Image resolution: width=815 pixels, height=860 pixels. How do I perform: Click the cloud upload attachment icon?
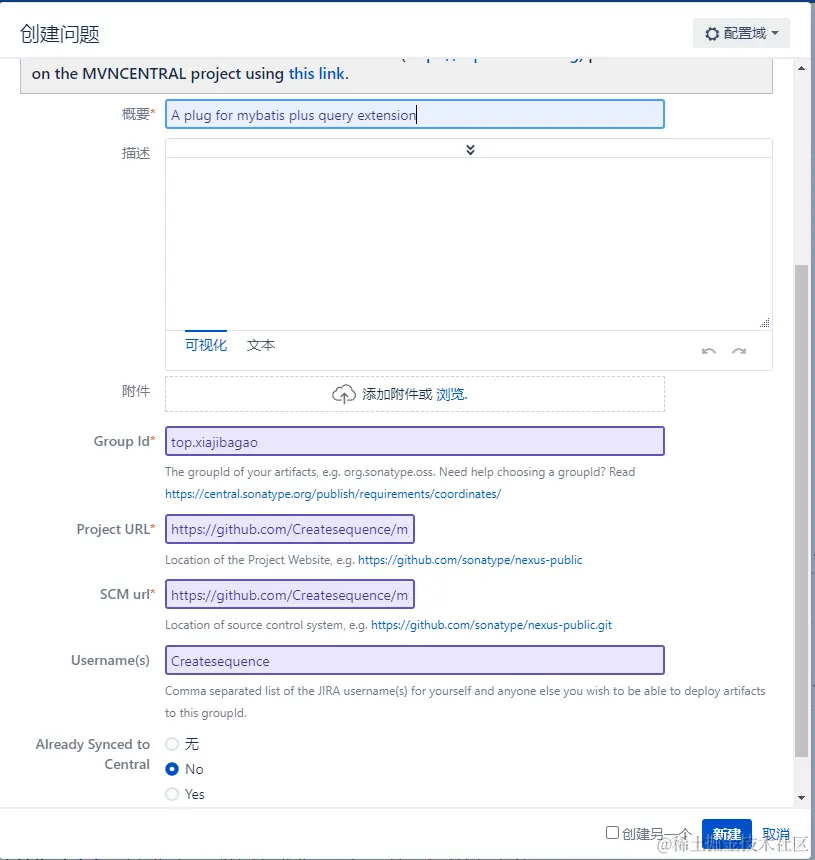[344, 394]
